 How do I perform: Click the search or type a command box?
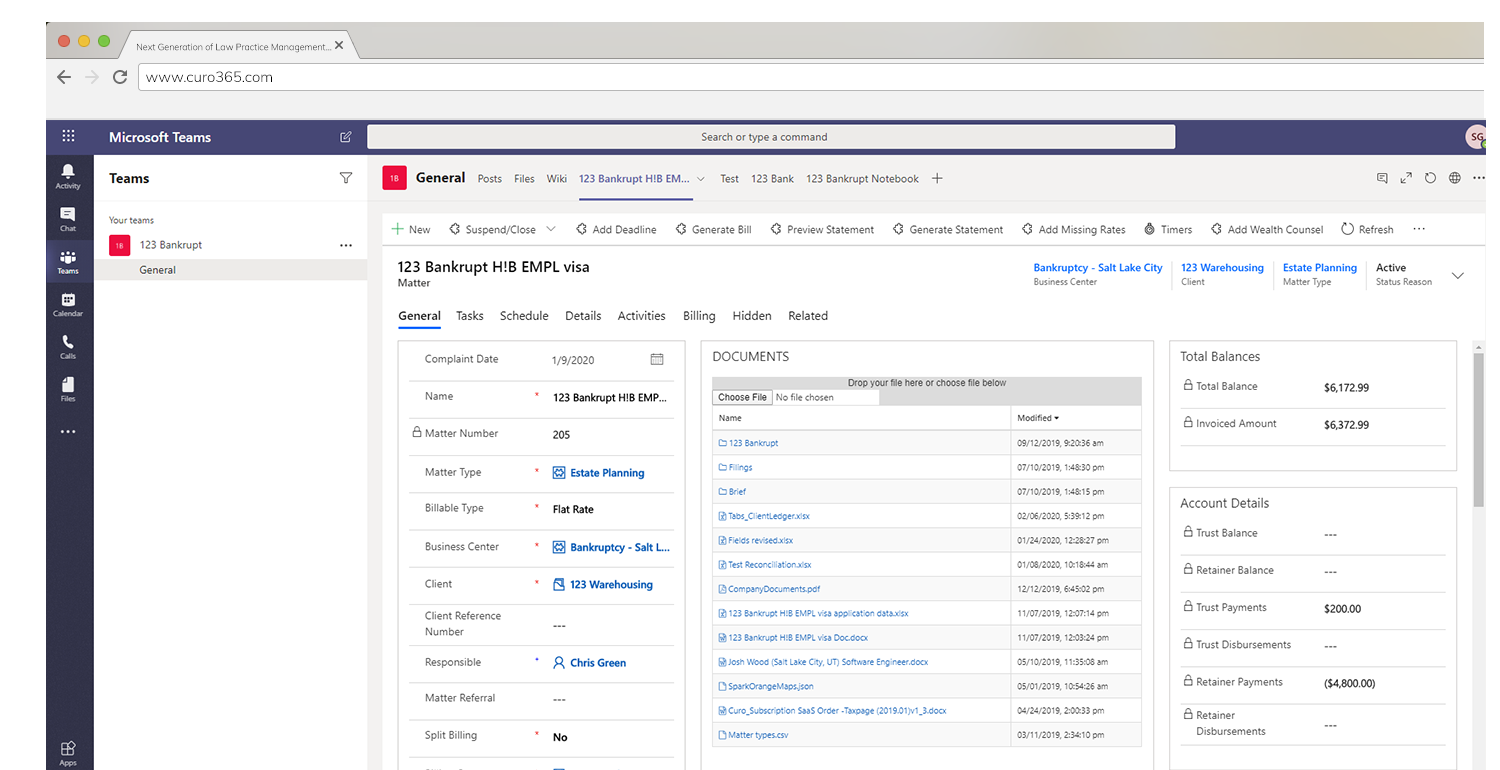point(770,137)
